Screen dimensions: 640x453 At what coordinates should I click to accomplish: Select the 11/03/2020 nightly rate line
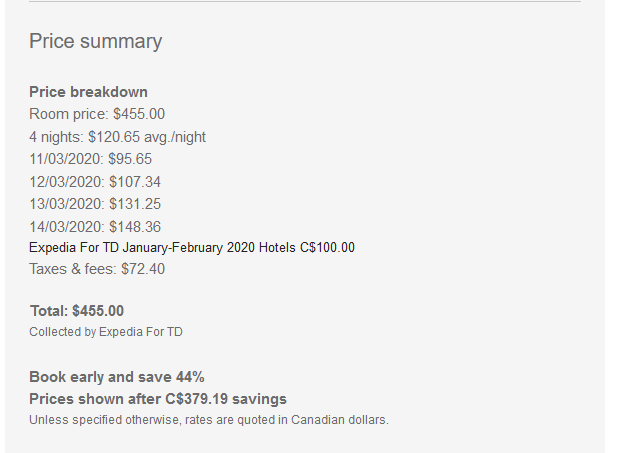coord(90,159)
